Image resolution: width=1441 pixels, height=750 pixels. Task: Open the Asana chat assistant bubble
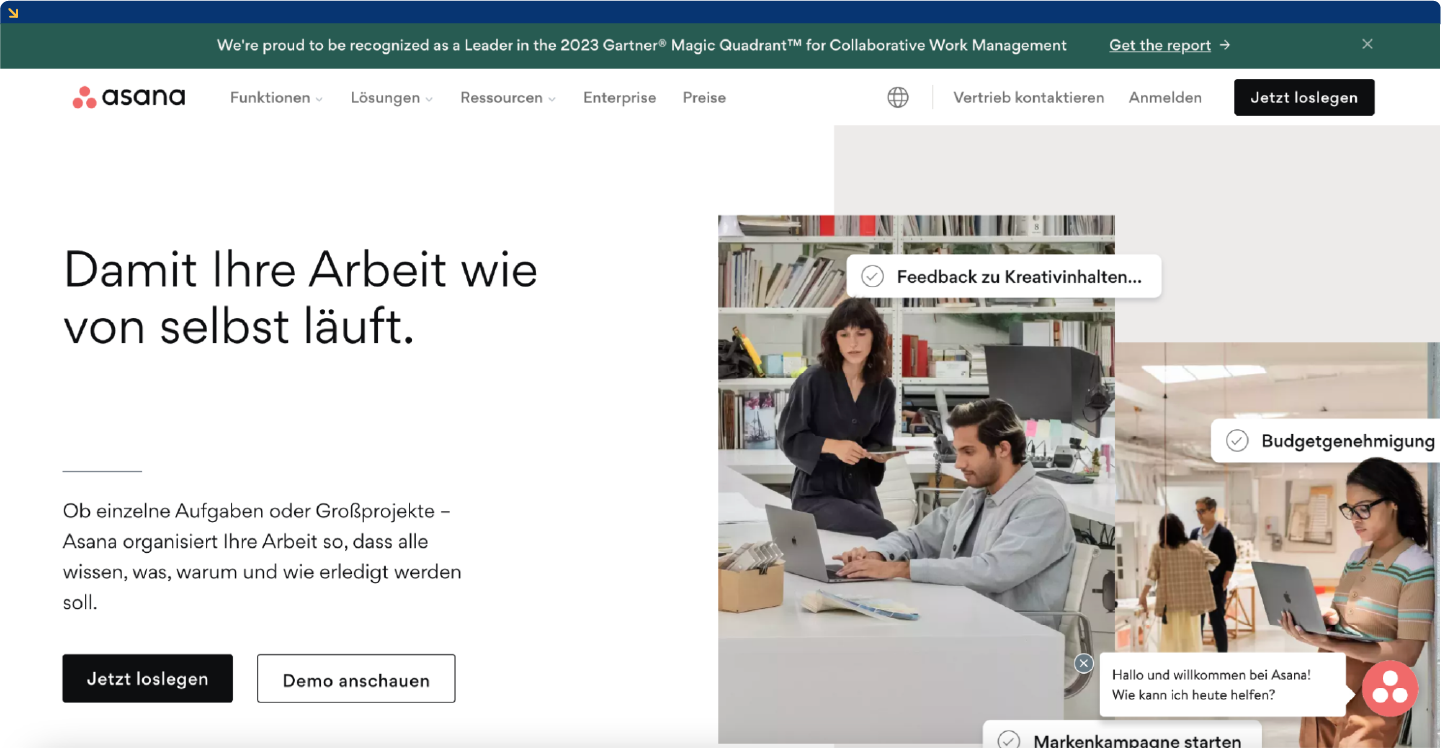click(x=1390, y=688)
